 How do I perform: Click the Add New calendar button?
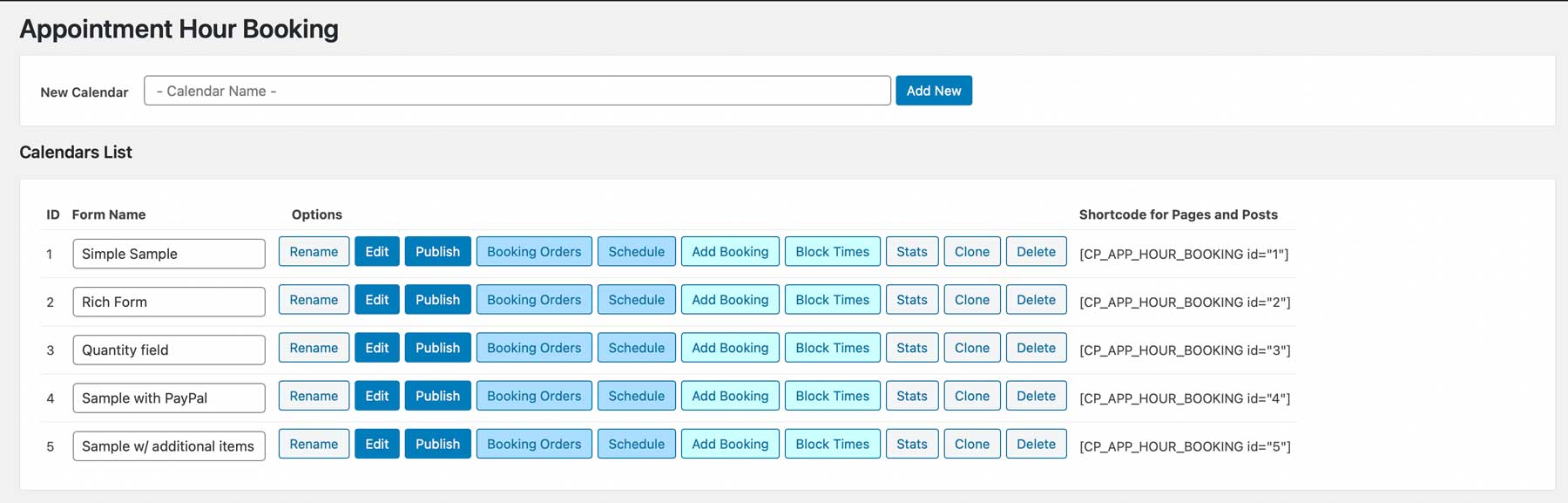point(933,91)
